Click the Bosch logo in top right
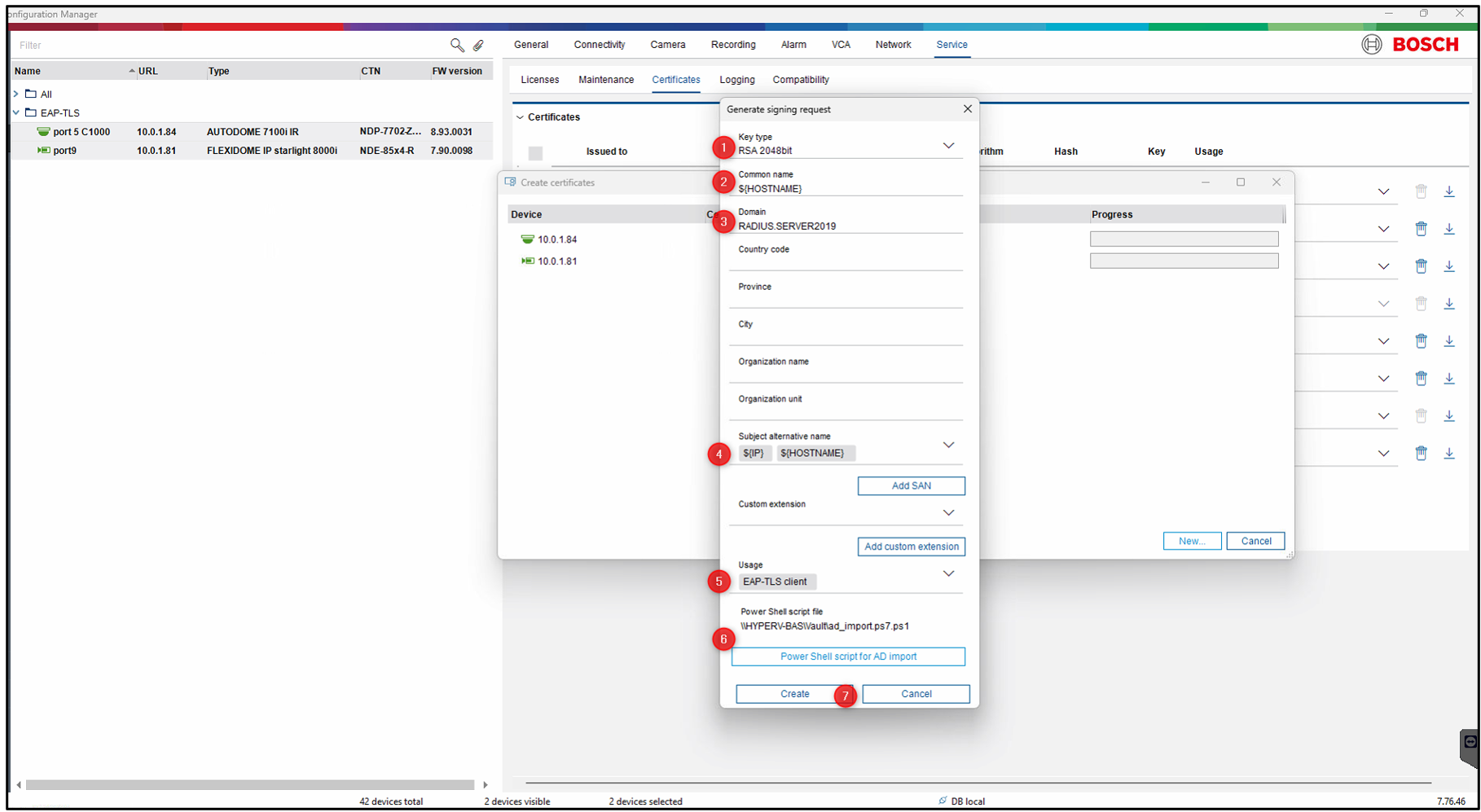 tap(1411, 45)
